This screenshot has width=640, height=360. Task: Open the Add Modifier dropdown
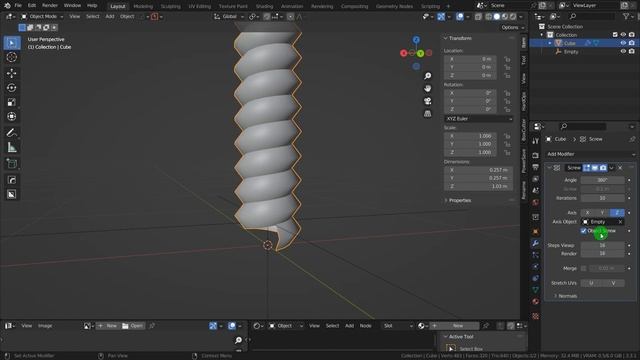tap(591, 154)
